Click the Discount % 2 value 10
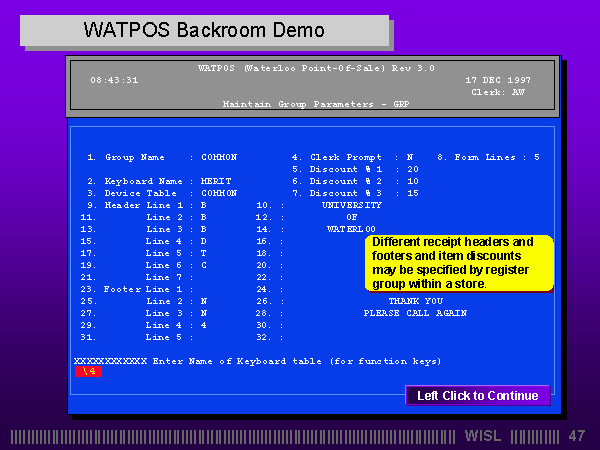The width and height of the screenshot is (600, 450). 412,181
